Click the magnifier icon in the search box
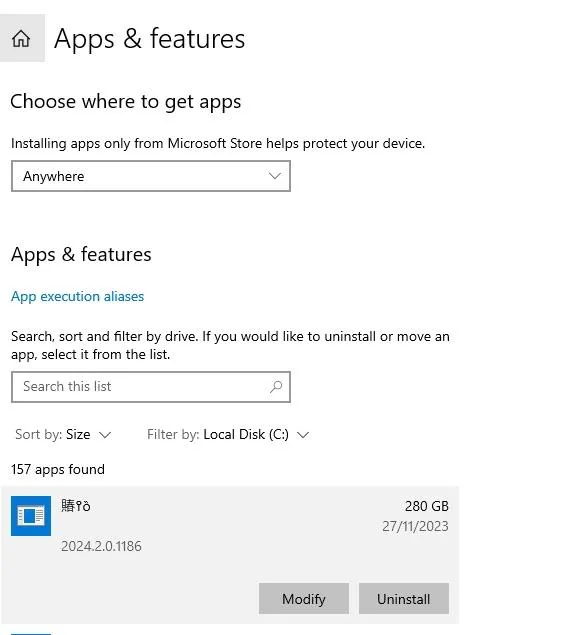Viewport: 578px width, 635px height. coord(276,387)
